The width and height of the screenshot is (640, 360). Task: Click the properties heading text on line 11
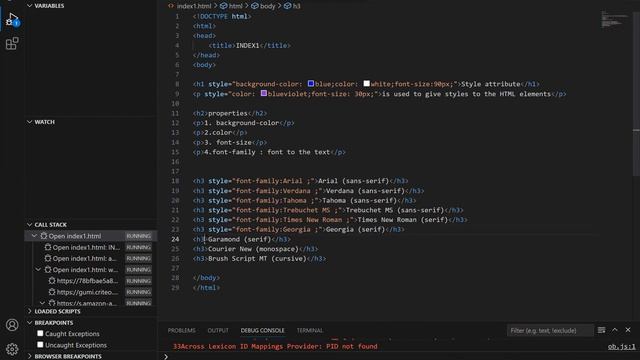(228, 113)
